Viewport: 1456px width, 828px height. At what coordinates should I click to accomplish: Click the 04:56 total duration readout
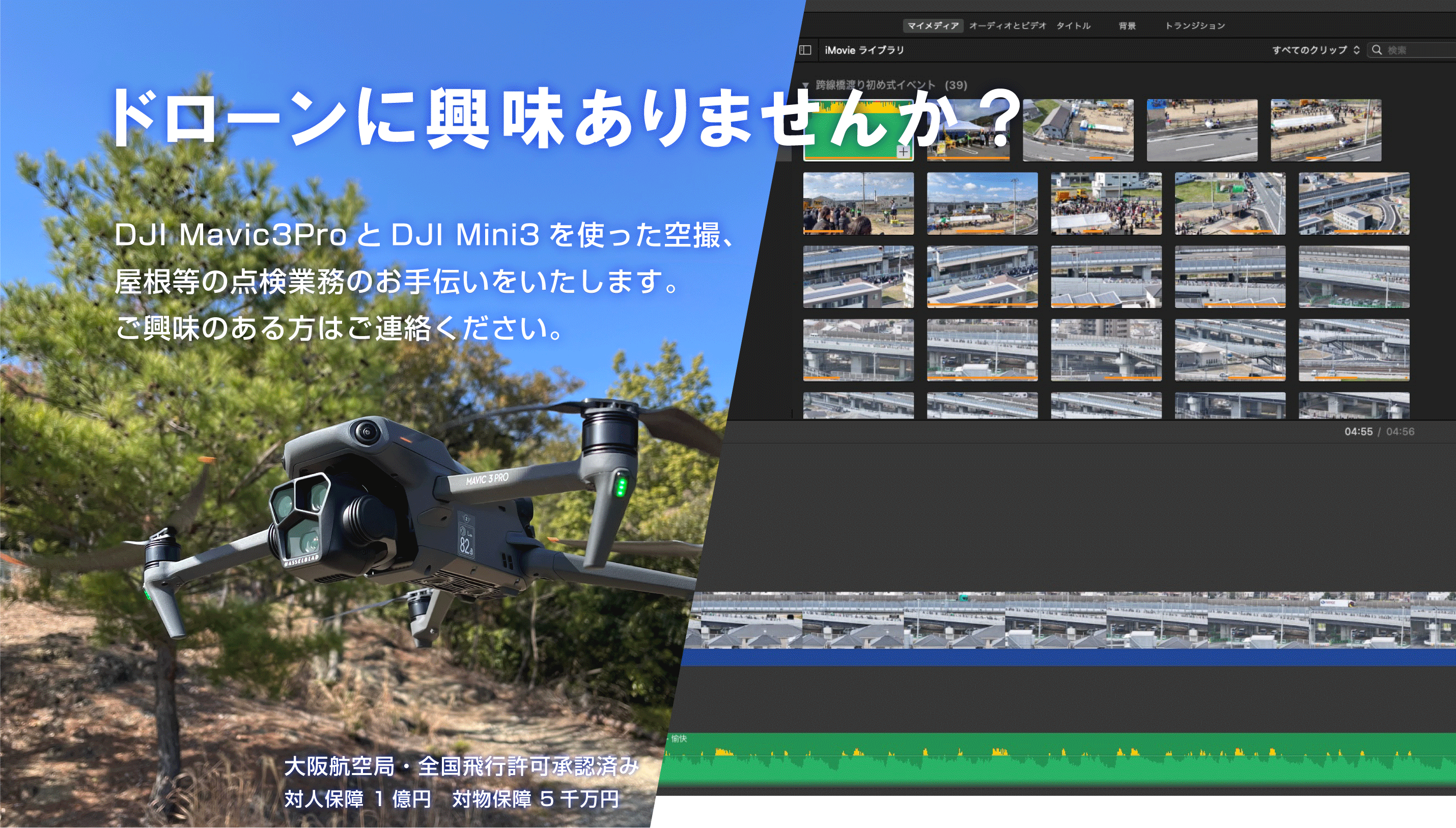[1399, 432]
